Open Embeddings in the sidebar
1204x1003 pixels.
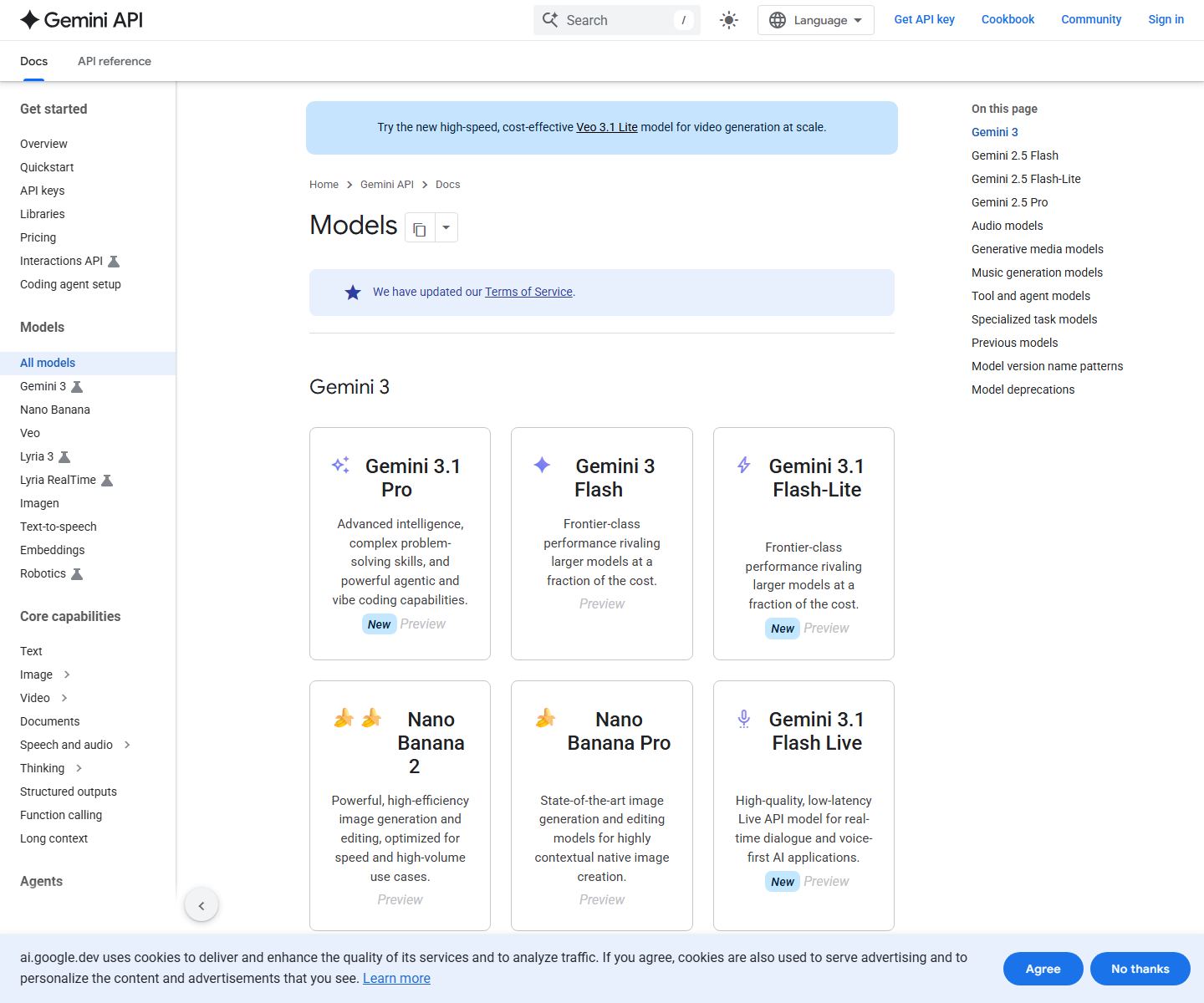[x=52, y=550]
